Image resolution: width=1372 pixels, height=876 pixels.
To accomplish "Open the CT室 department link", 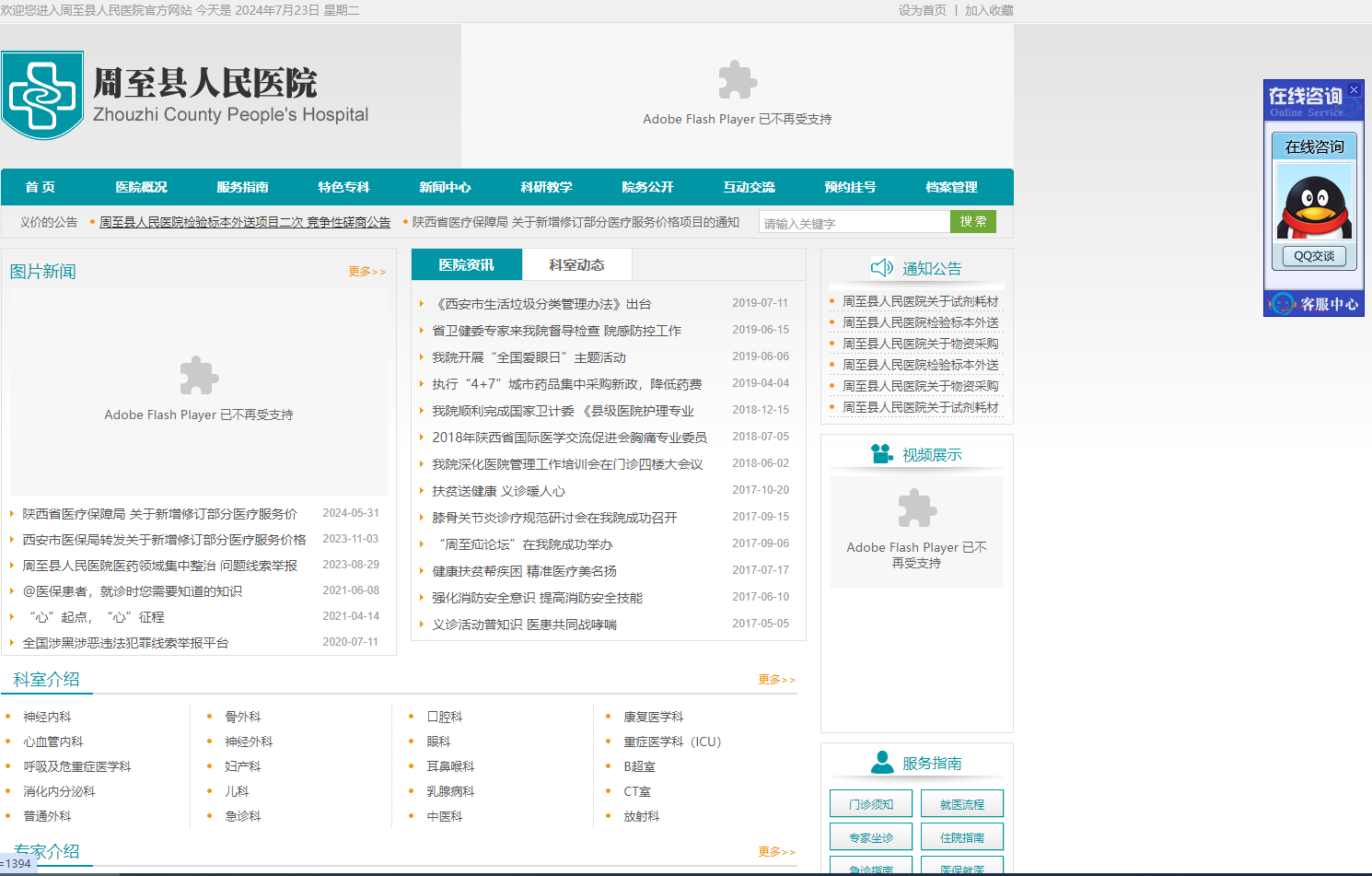I will pos(637,791).
